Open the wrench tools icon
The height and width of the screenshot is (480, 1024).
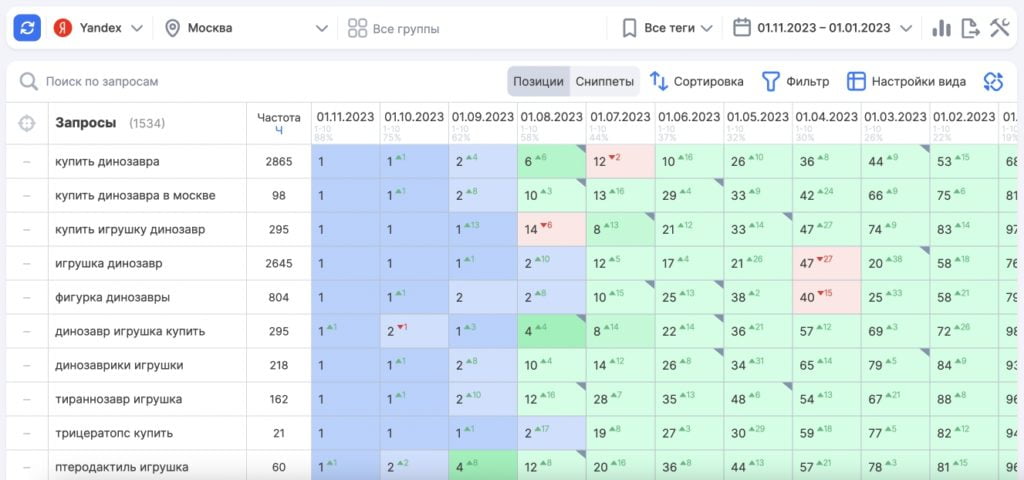(x=999, y=28)
